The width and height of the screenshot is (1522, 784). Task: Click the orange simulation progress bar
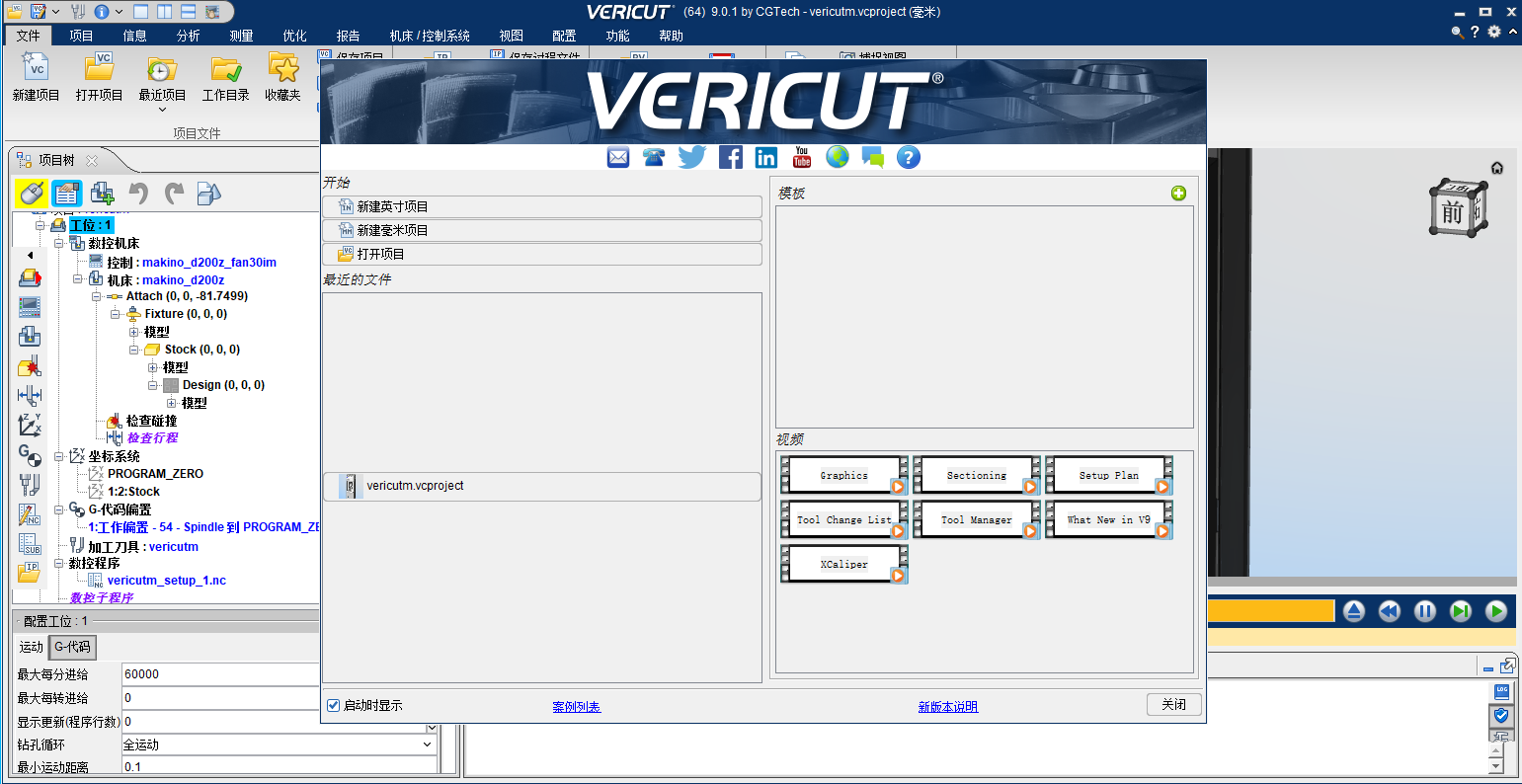(1271, 611)
